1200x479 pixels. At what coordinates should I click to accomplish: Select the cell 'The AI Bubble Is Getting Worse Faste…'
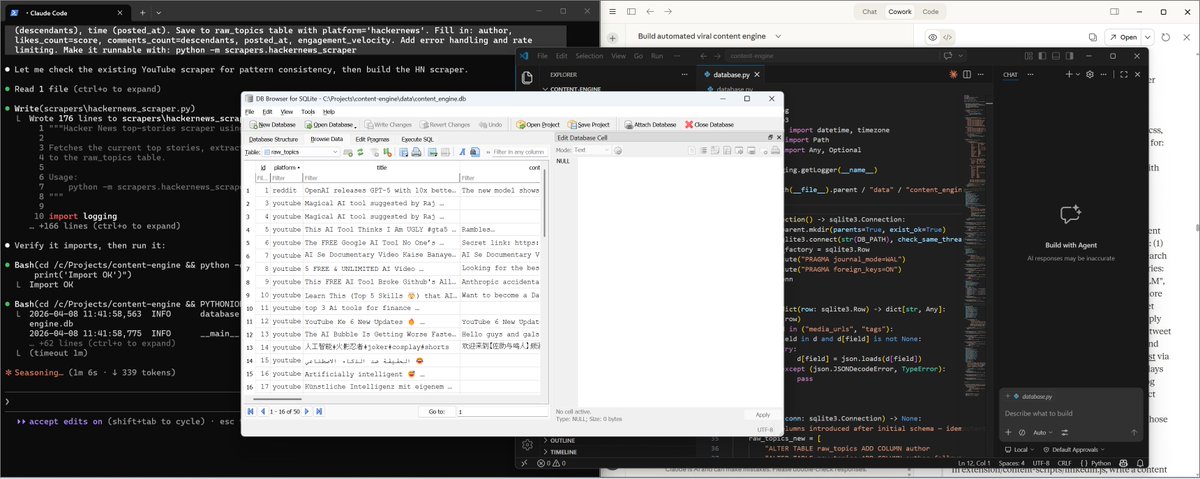(381, 336)
